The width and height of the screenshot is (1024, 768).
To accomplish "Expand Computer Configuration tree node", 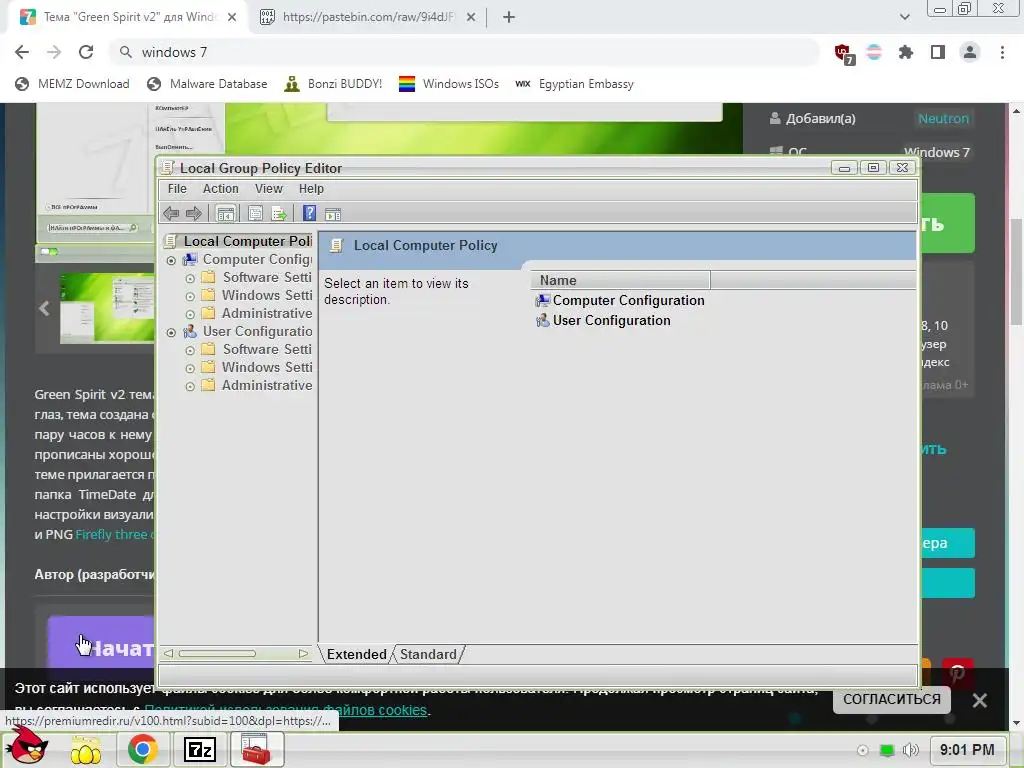I will point(171,261).
